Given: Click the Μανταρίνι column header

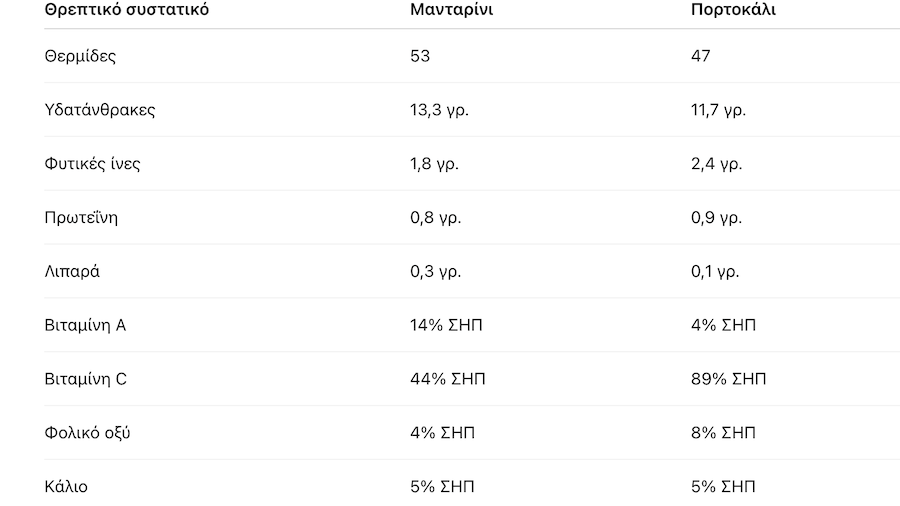Looking at the screenshot, I should (x=451, y=10).
